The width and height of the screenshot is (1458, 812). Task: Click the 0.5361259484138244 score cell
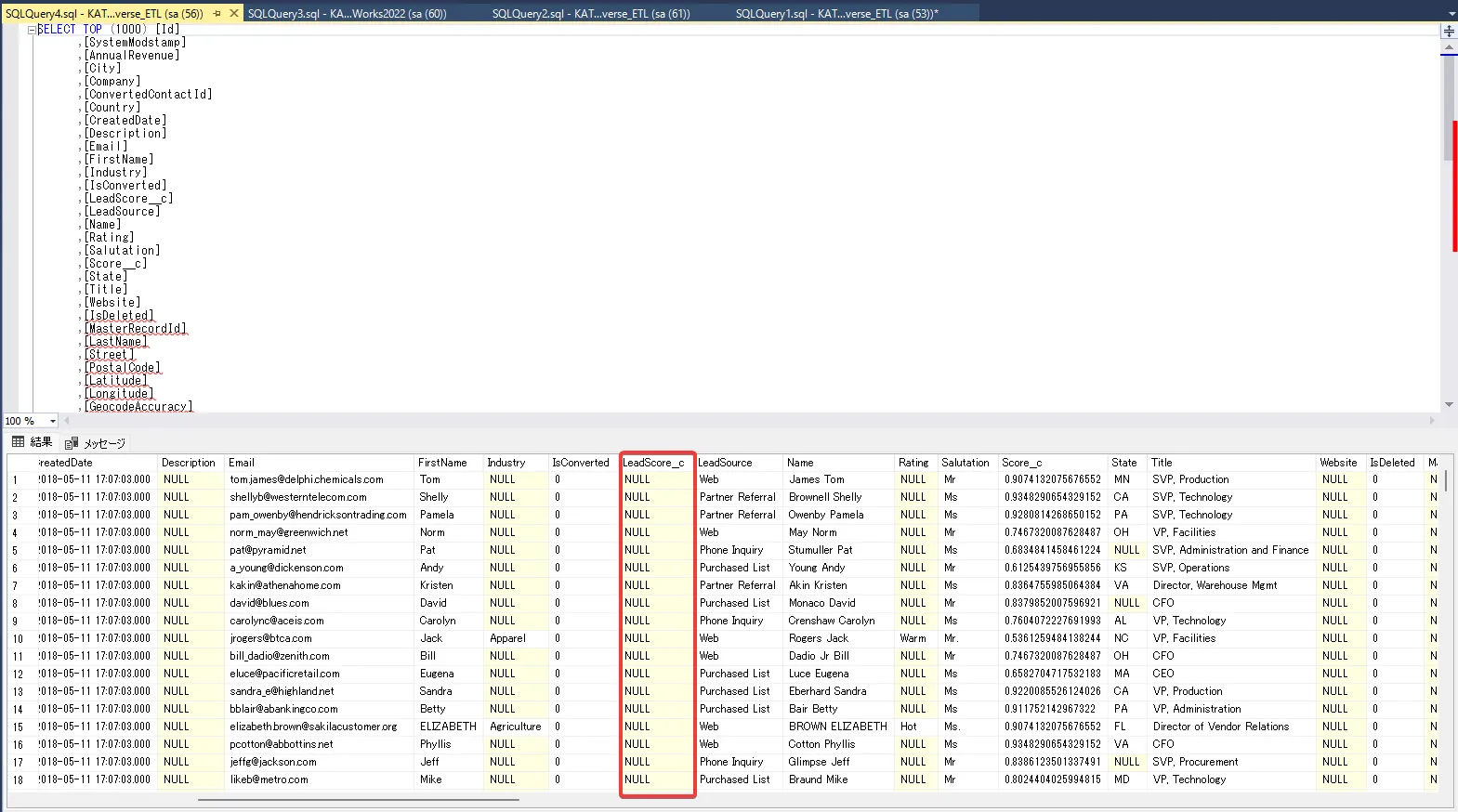(1053, 639)
